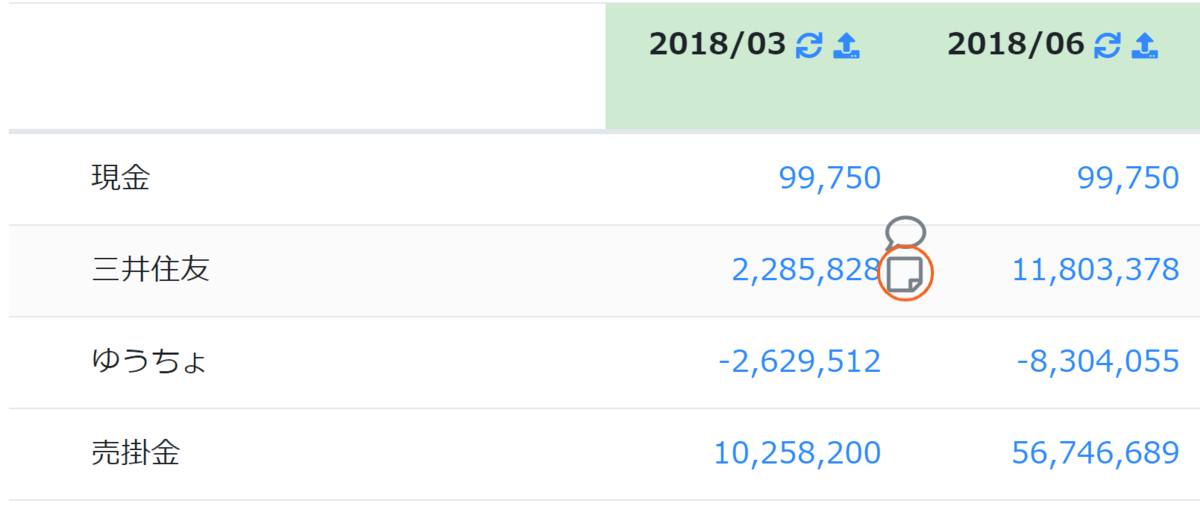The height and width of the screenshot is (506, 1200).
Task: Open ゆうちょ amount -2,629,512
Action: [799, 361]
